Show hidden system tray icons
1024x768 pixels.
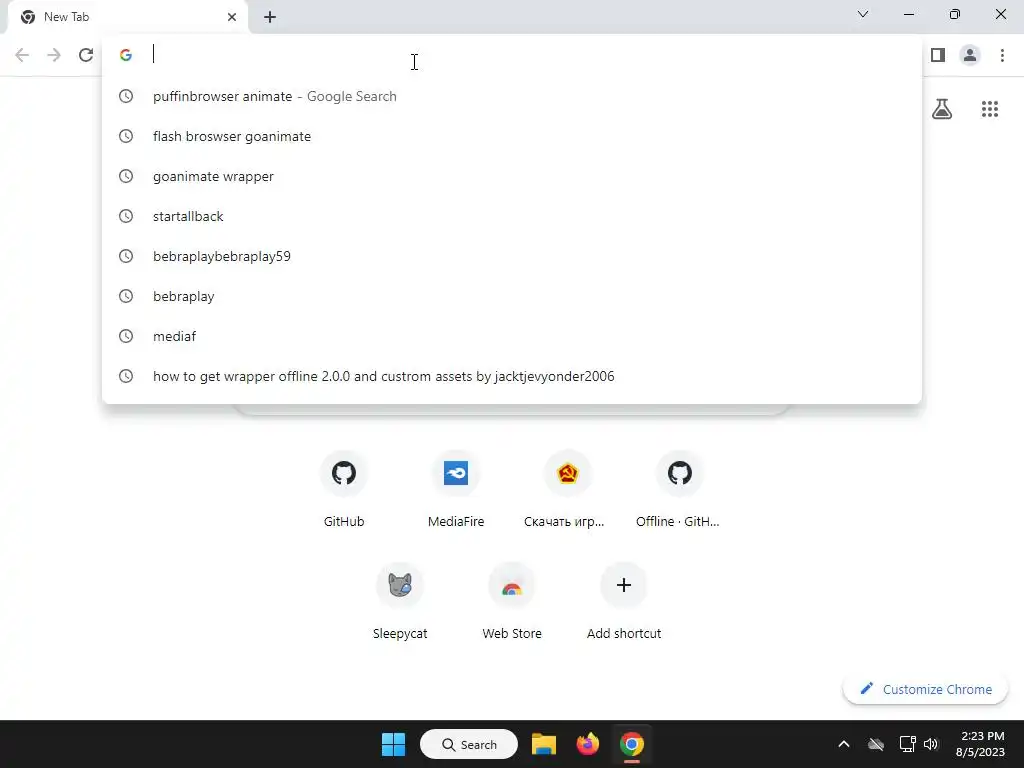pos(844,744)
